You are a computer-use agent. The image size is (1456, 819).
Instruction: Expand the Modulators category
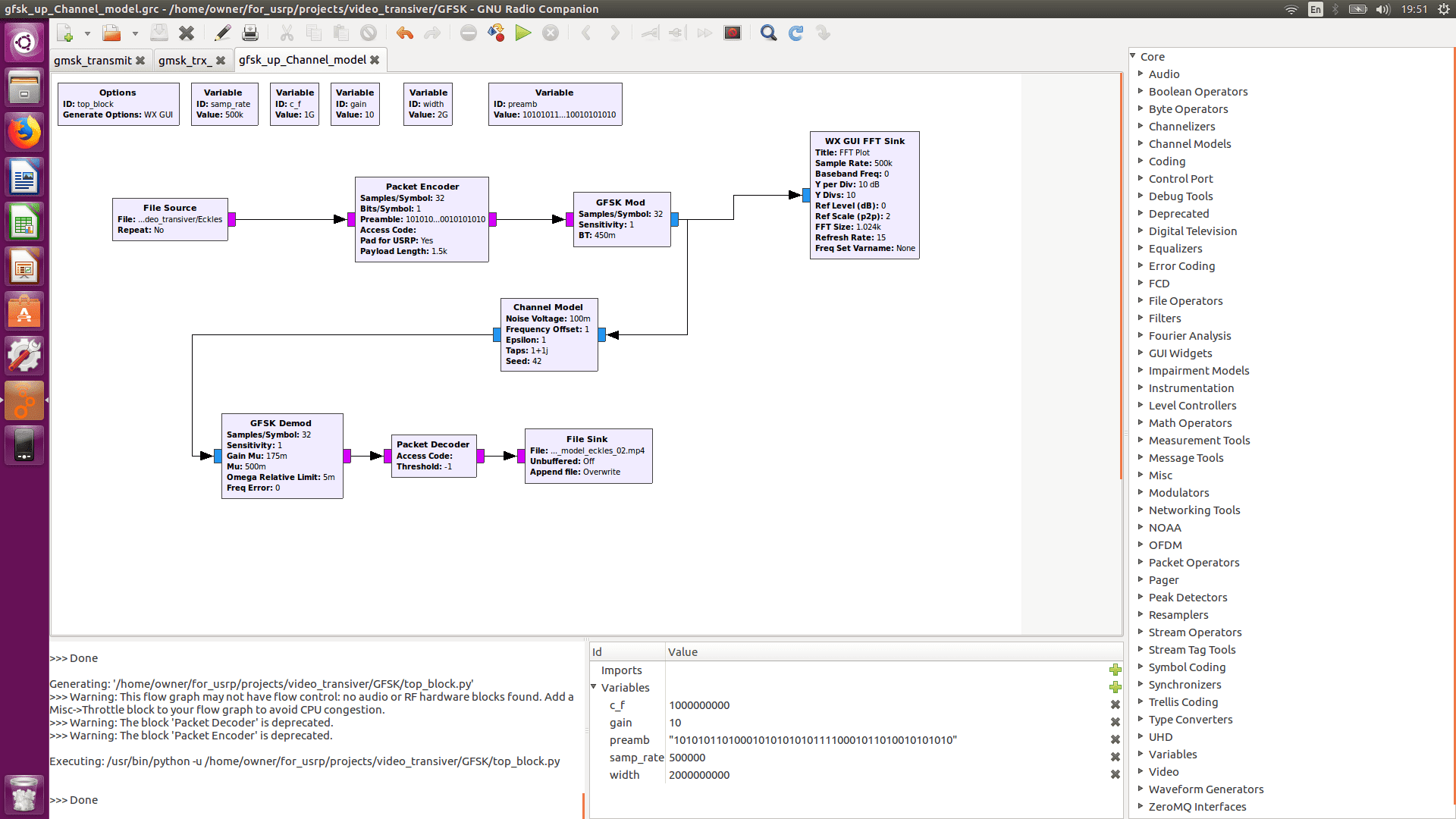coord(1141,492)
